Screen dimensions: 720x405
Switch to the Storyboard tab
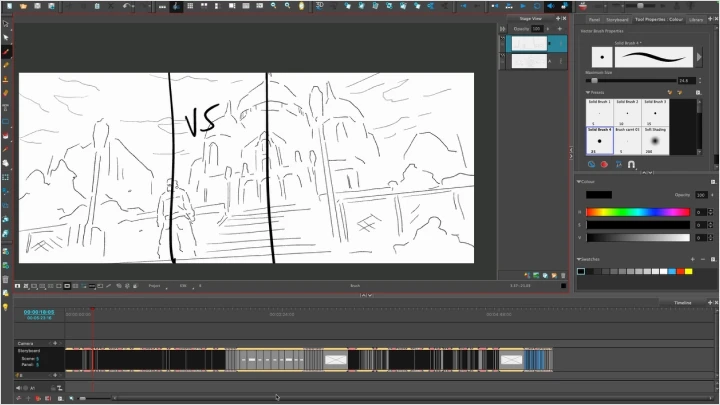coord(616,19)
